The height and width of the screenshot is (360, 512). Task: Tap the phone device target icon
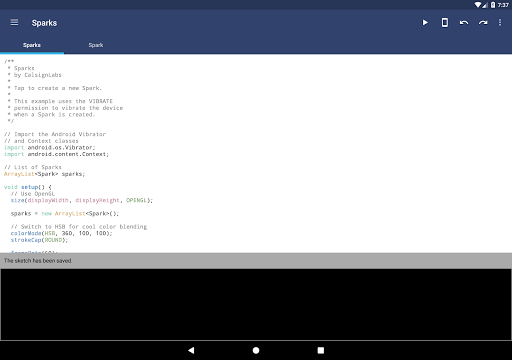[x=444, y=22]
